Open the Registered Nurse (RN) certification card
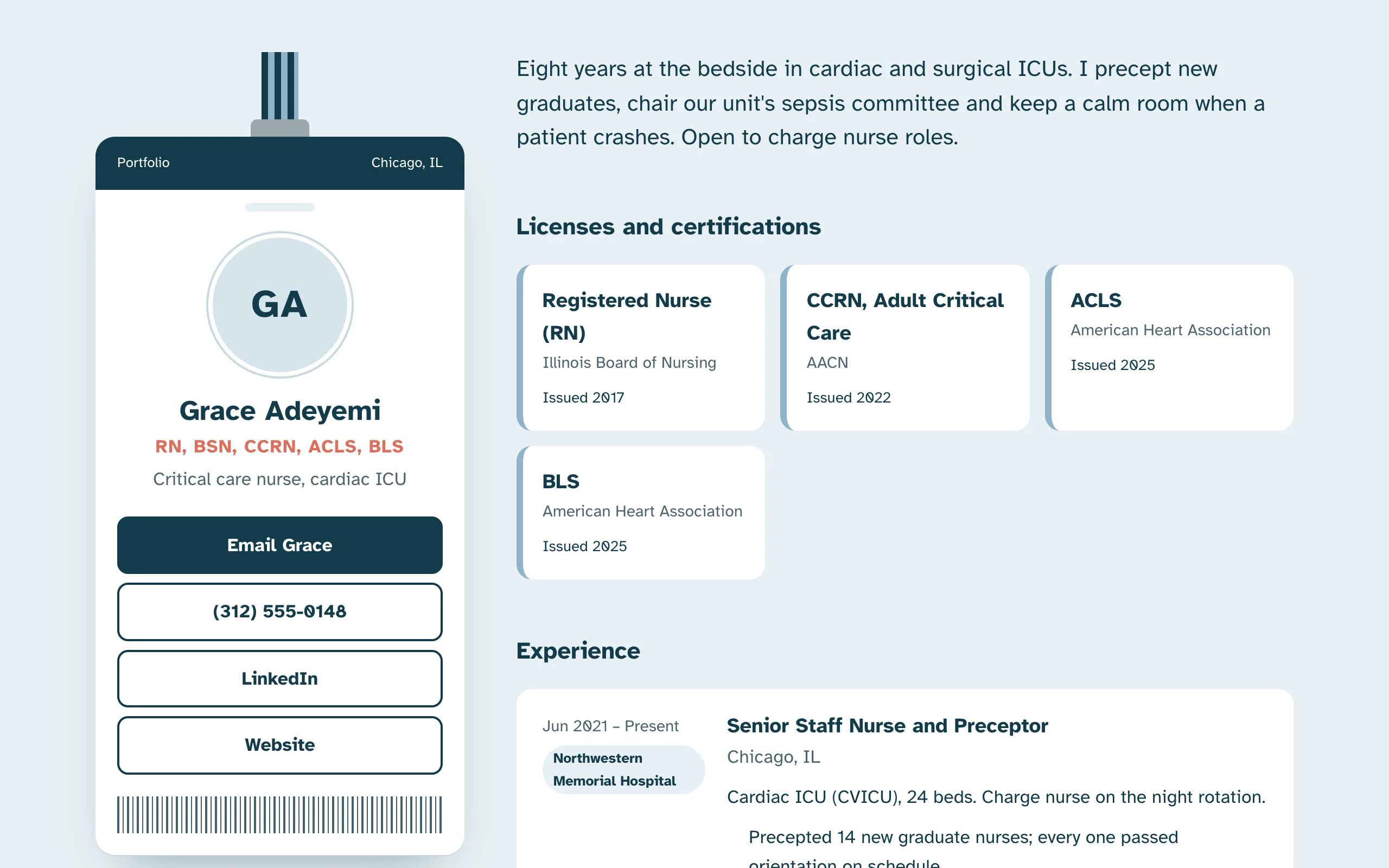Screen dimensions: 1389x868 (641, 347)
